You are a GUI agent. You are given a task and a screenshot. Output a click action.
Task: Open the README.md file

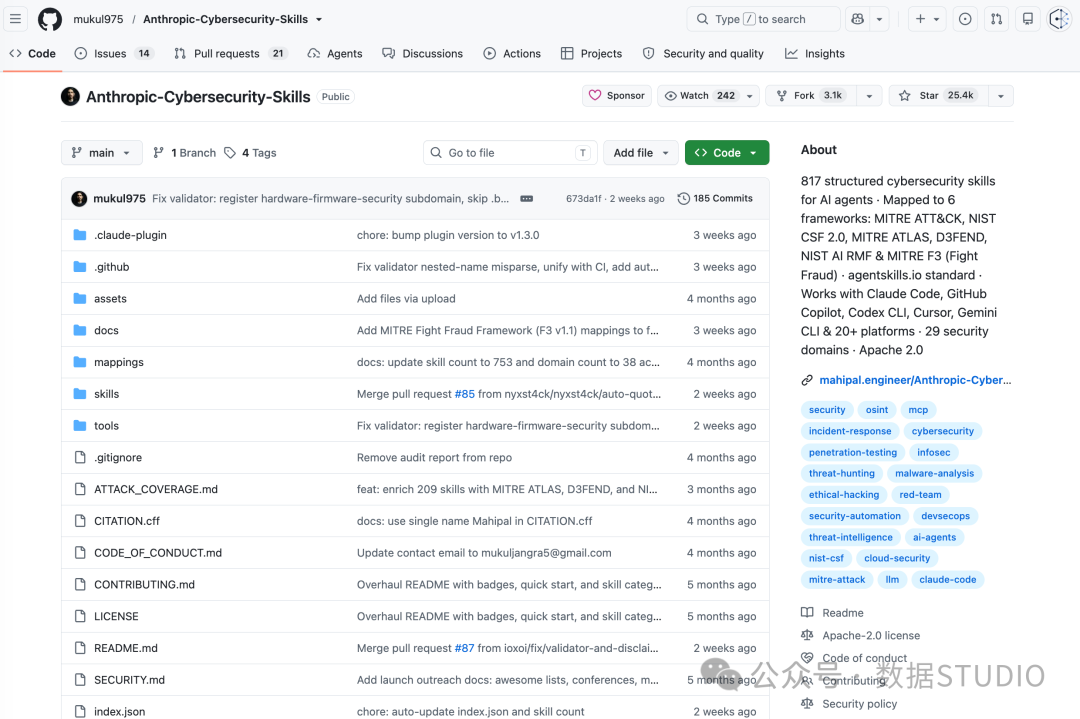(126, 648)
